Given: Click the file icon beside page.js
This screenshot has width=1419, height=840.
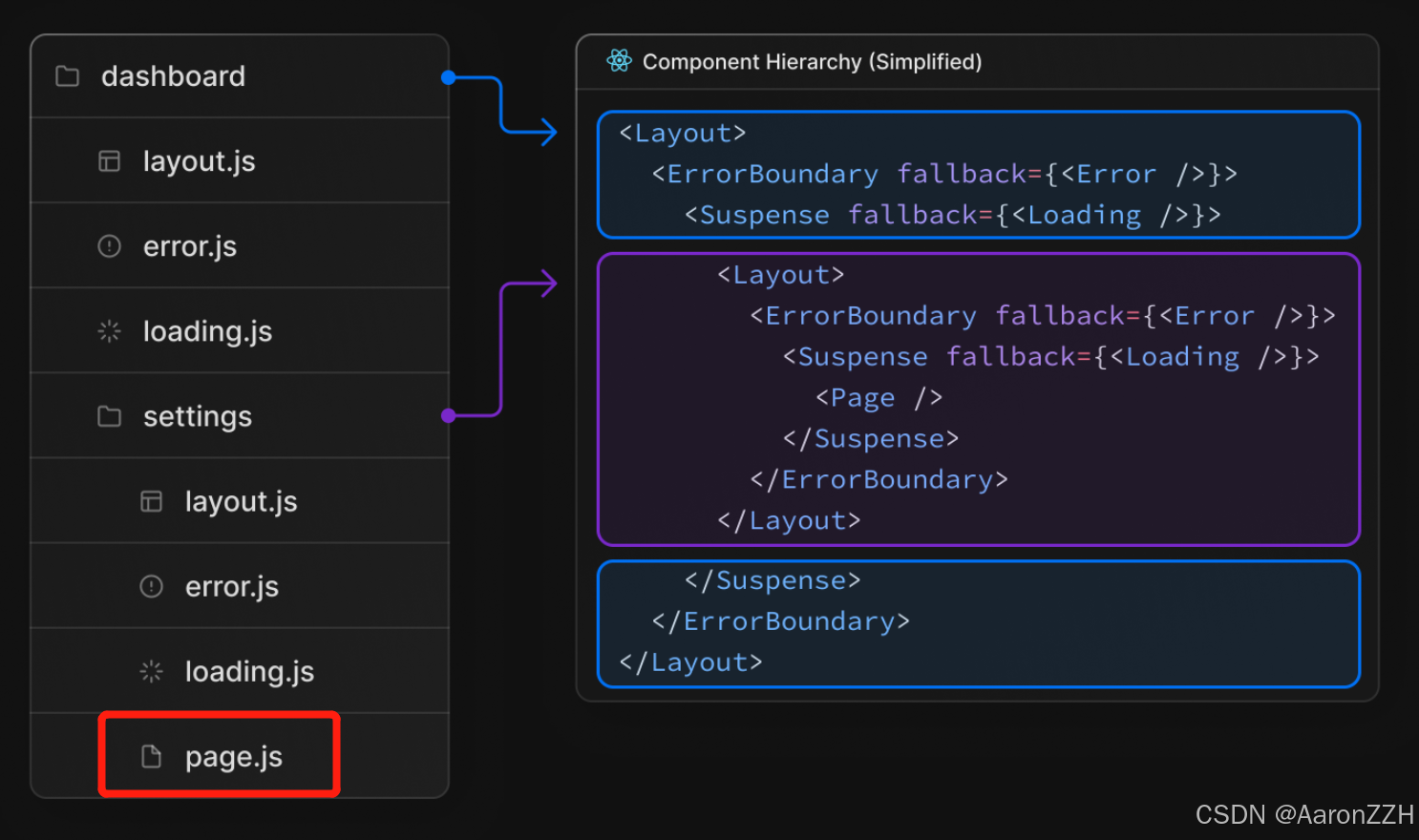Looking at the screenshot, I should coord(152,757).
